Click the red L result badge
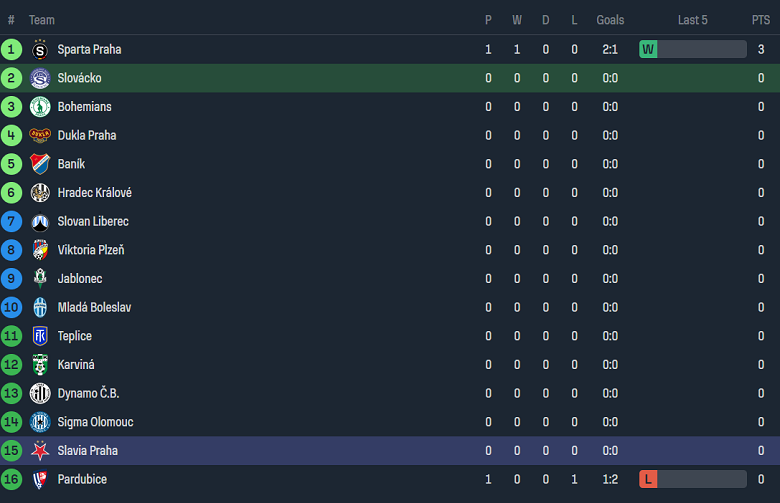 pyautogui.click(x=648, y=480)
